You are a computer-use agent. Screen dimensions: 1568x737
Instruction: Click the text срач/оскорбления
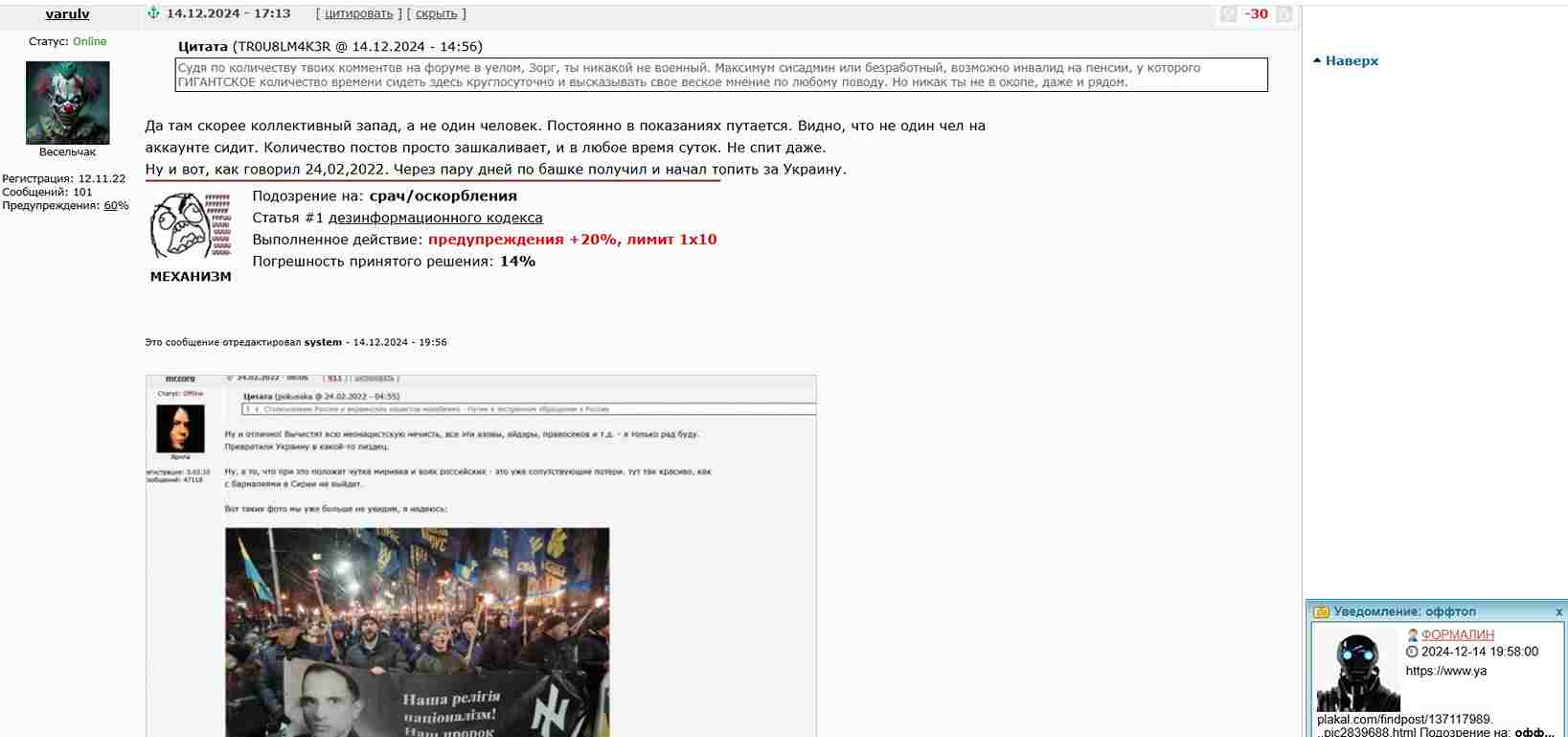[x=443, y=196]
